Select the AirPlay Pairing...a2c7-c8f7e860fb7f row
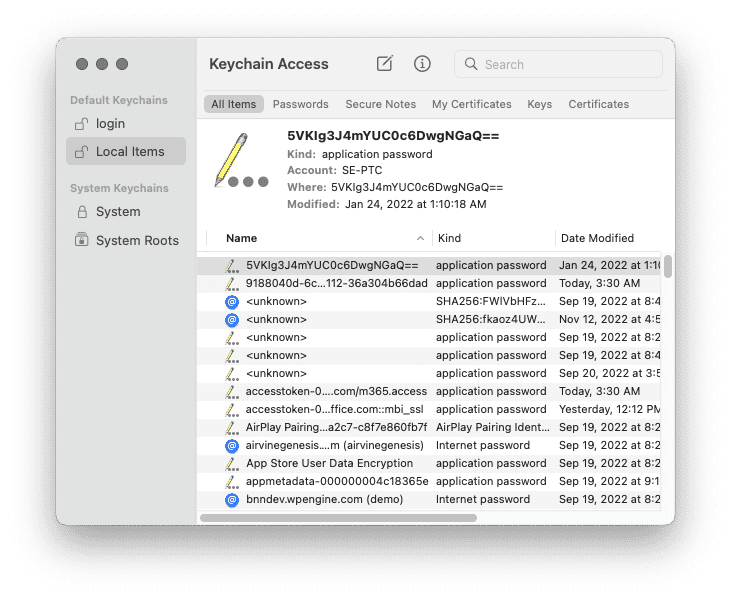This screenshot has height=599, width=731. point(428,427)
